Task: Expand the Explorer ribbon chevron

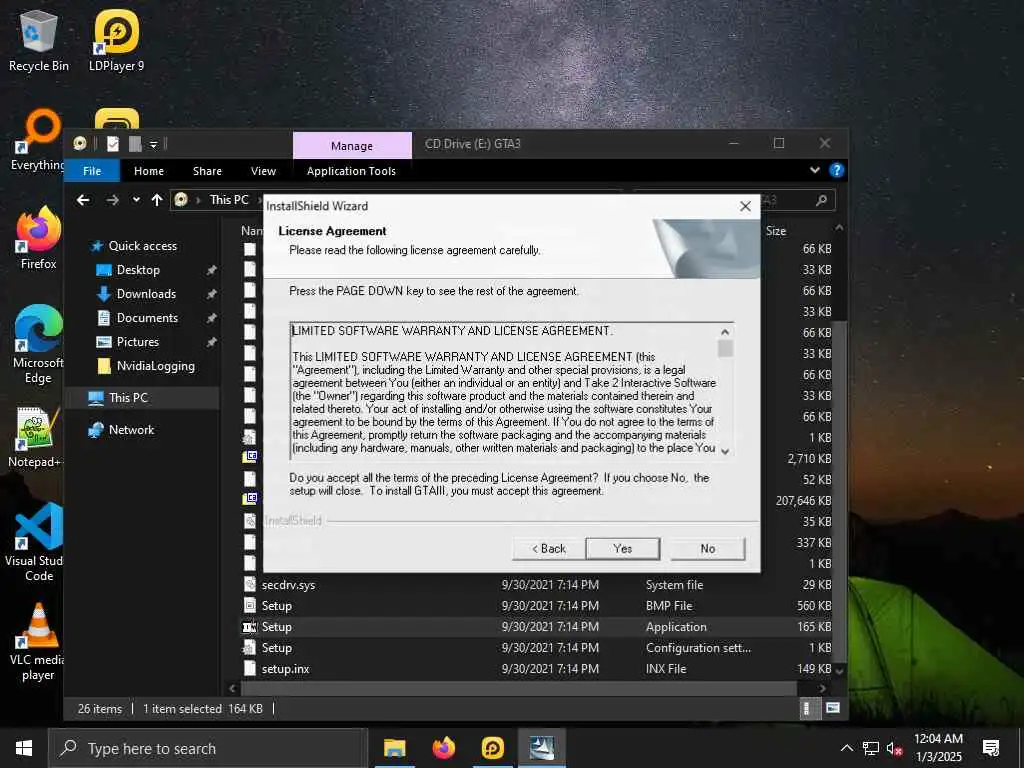Action: (x=814, y=170)
